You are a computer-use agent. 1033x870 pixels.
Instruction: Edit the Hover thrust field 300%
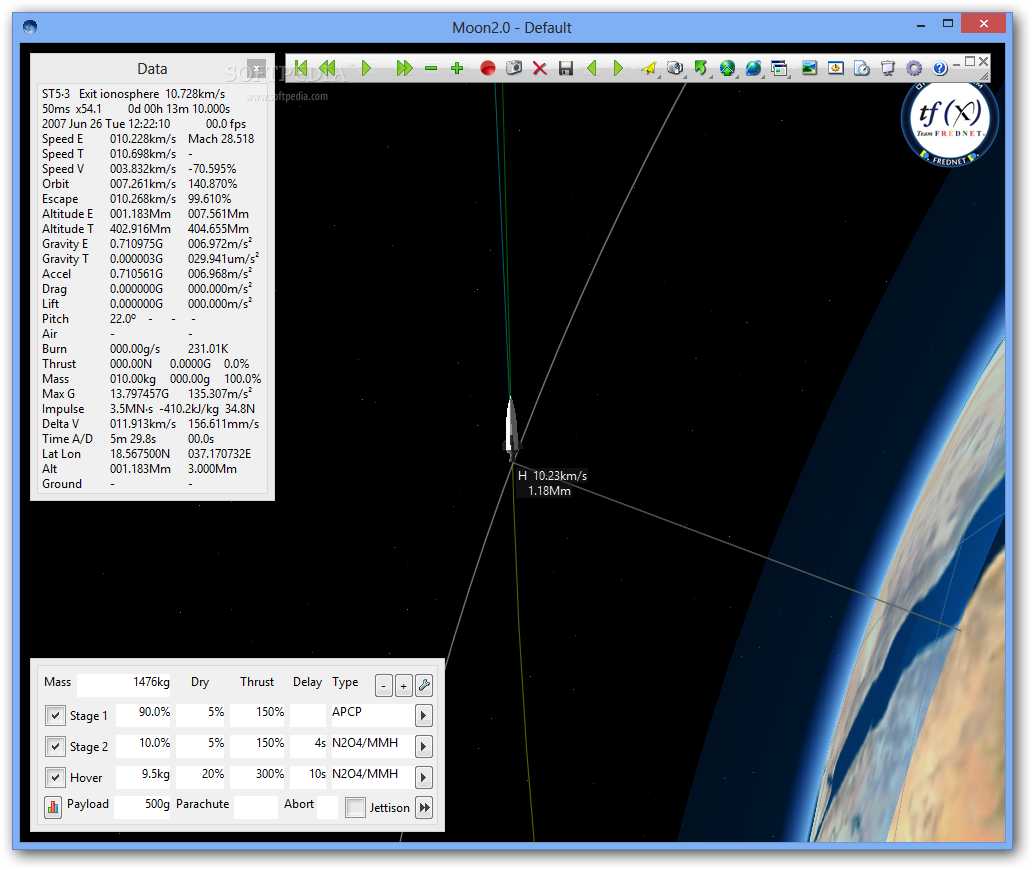click(257, 777)
